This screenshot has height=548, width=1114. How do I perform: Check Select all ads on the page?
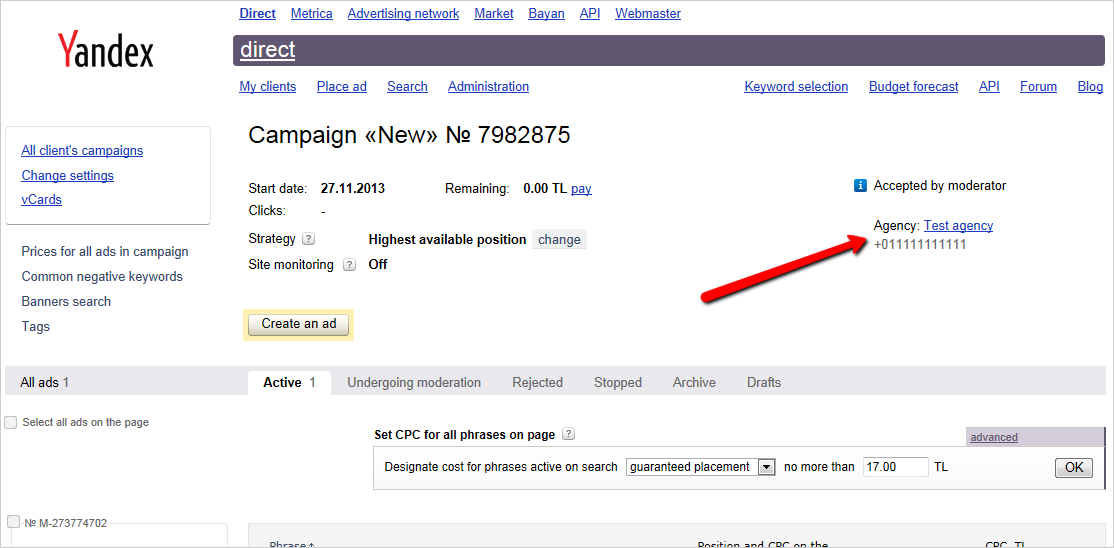[x=11, y=423]
